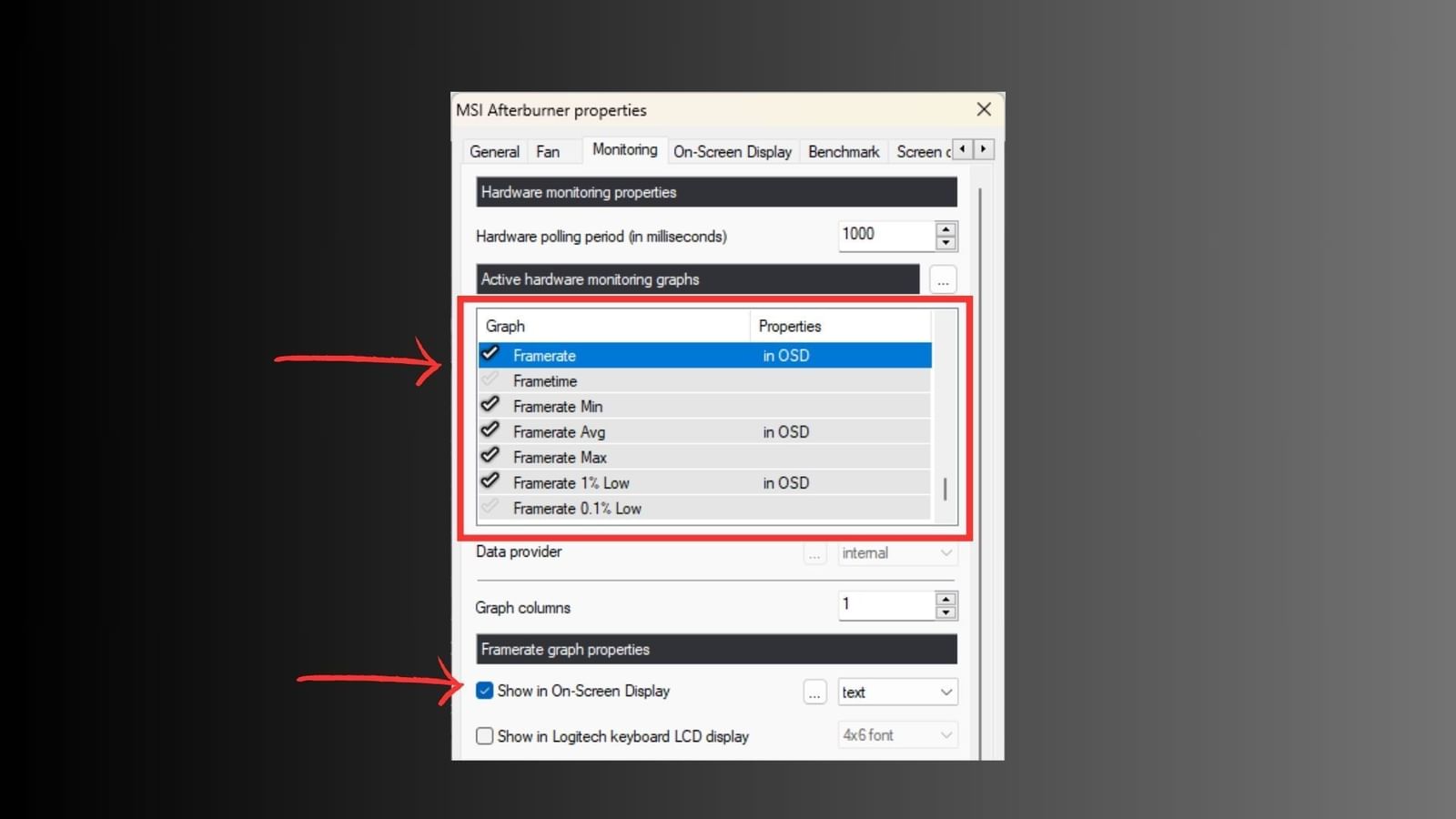This screenshot has height=819, width=1456.
Task: Open the text style dropdown
Action: [897, 692]
